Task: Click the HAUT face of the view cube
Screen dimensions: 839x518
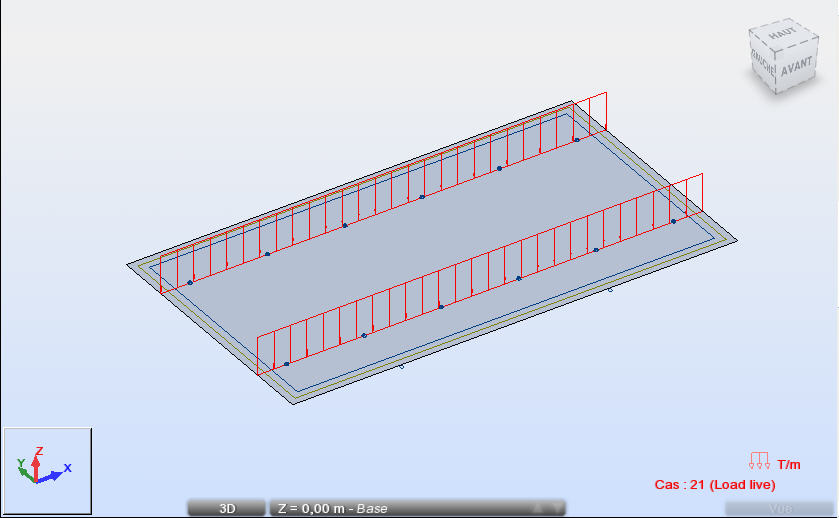Action: (x=782, y=33)
